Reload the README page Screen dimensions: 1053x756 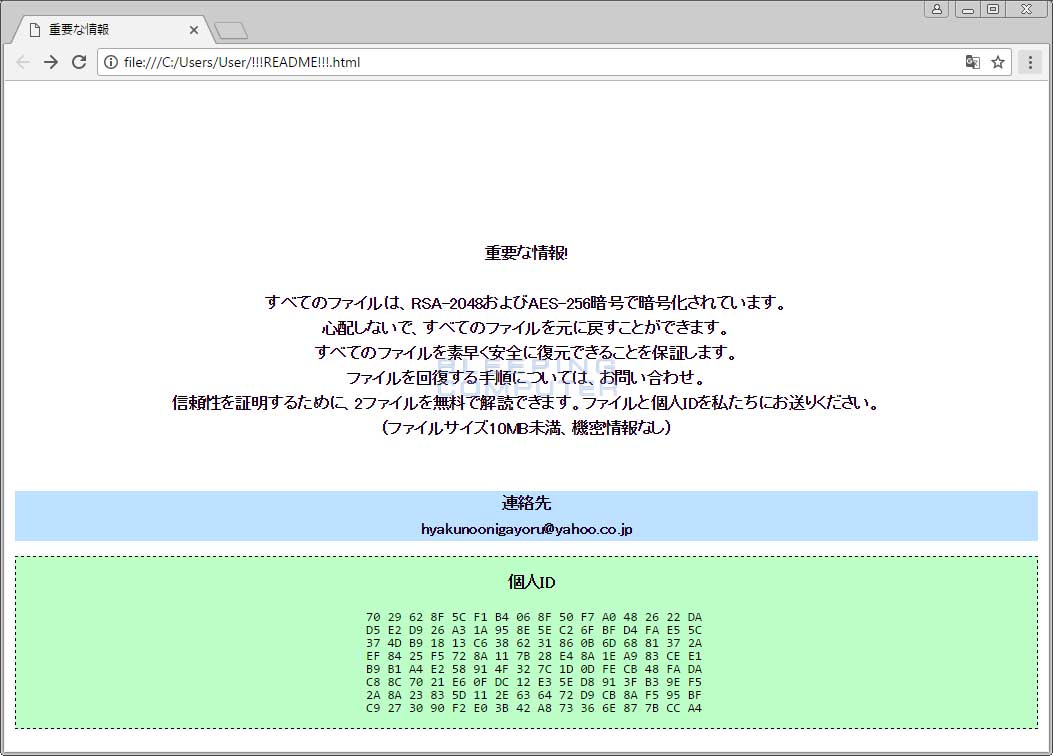coord(79,62)
